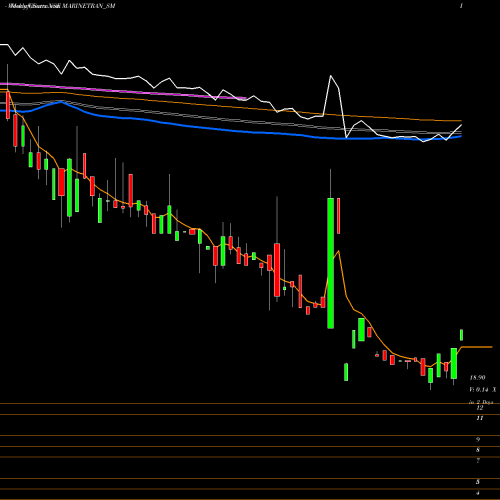Click the tallest green candlestick body
The width and height of the screenshot is (500, 500).
point(330,263)
